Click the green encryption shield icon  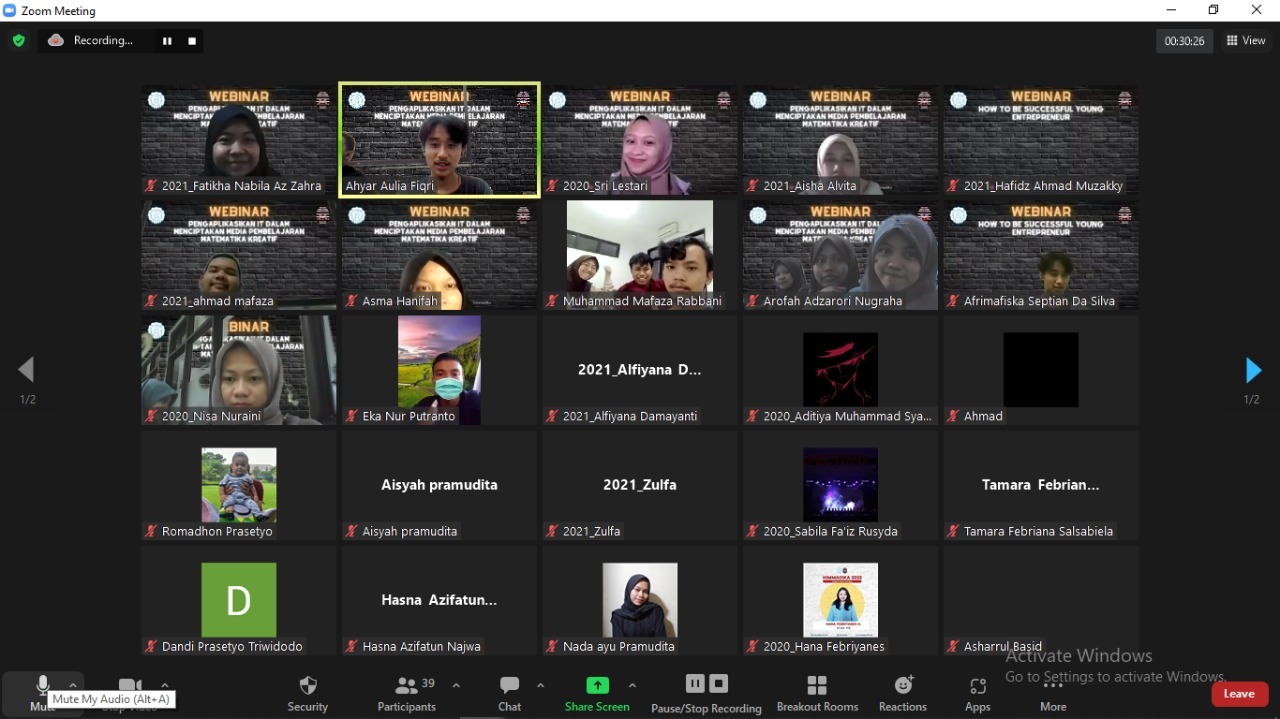18,41
